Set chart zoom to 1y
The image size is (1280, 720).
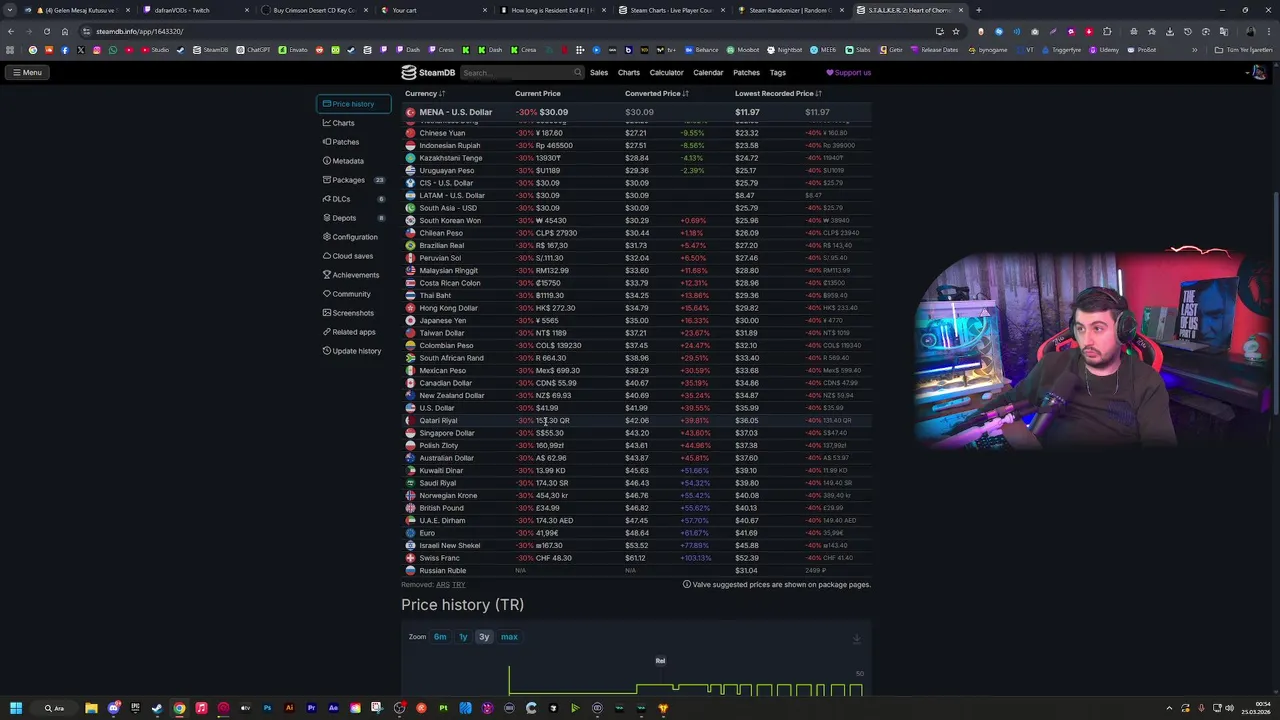click(463, 637)
